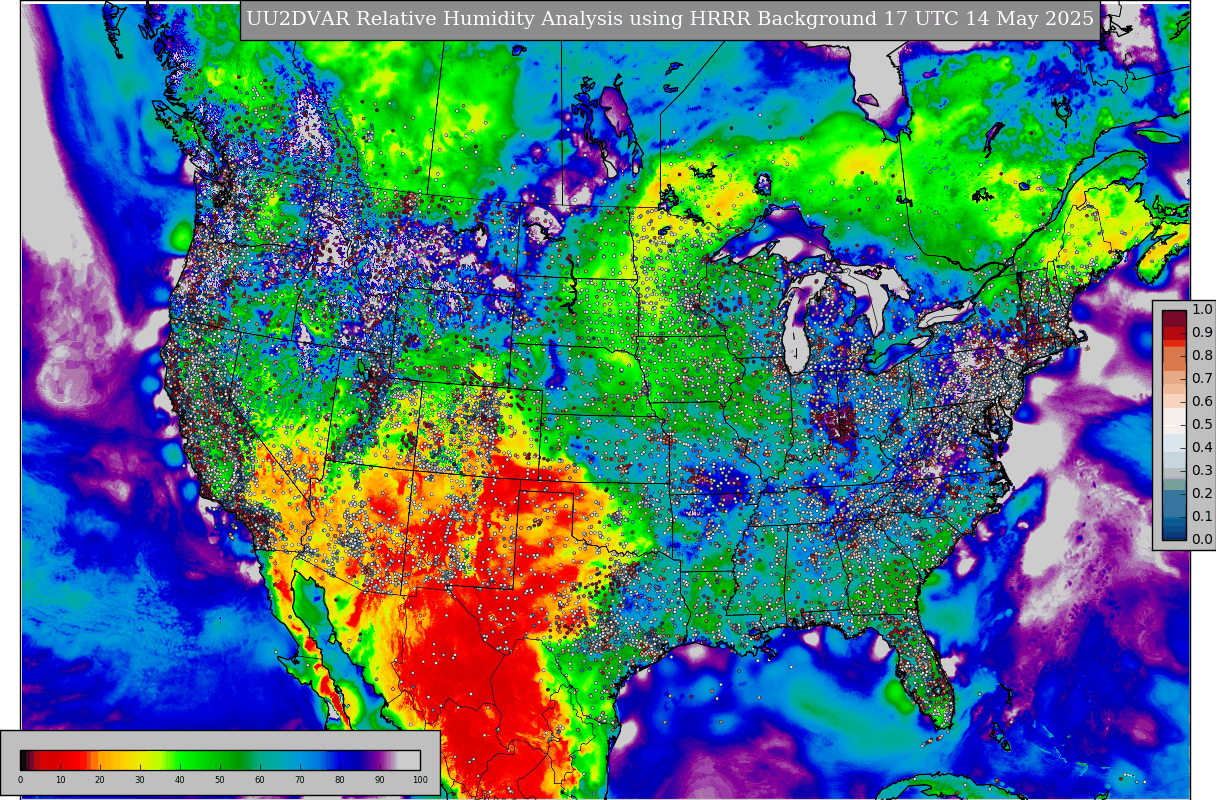
Task: Click the 80 tick label on humidity colorbar
Action: coord(340,780)
